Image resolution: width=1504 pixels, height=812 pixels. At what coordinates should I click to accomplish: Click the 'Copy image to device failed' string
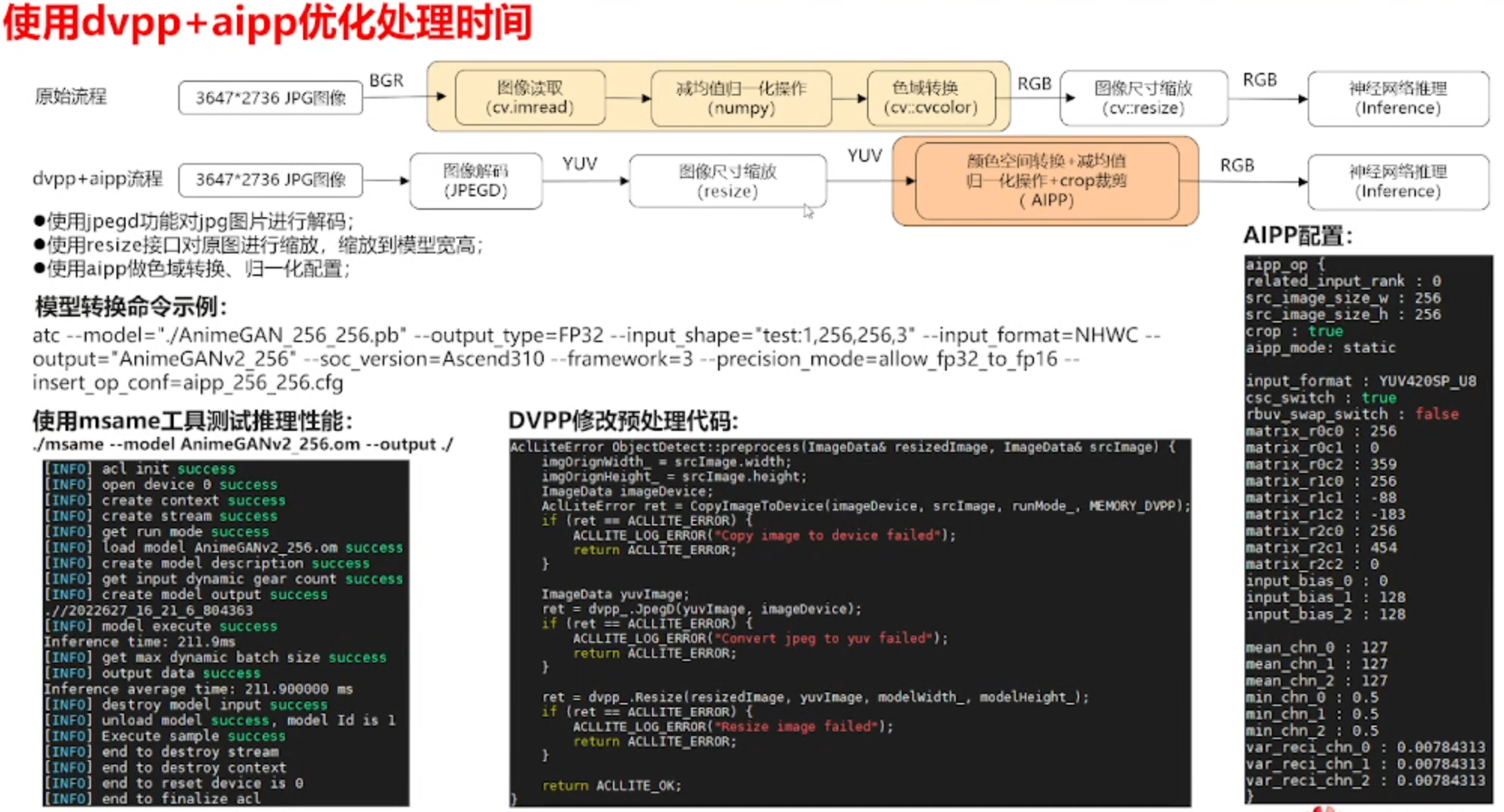[829, 535]
